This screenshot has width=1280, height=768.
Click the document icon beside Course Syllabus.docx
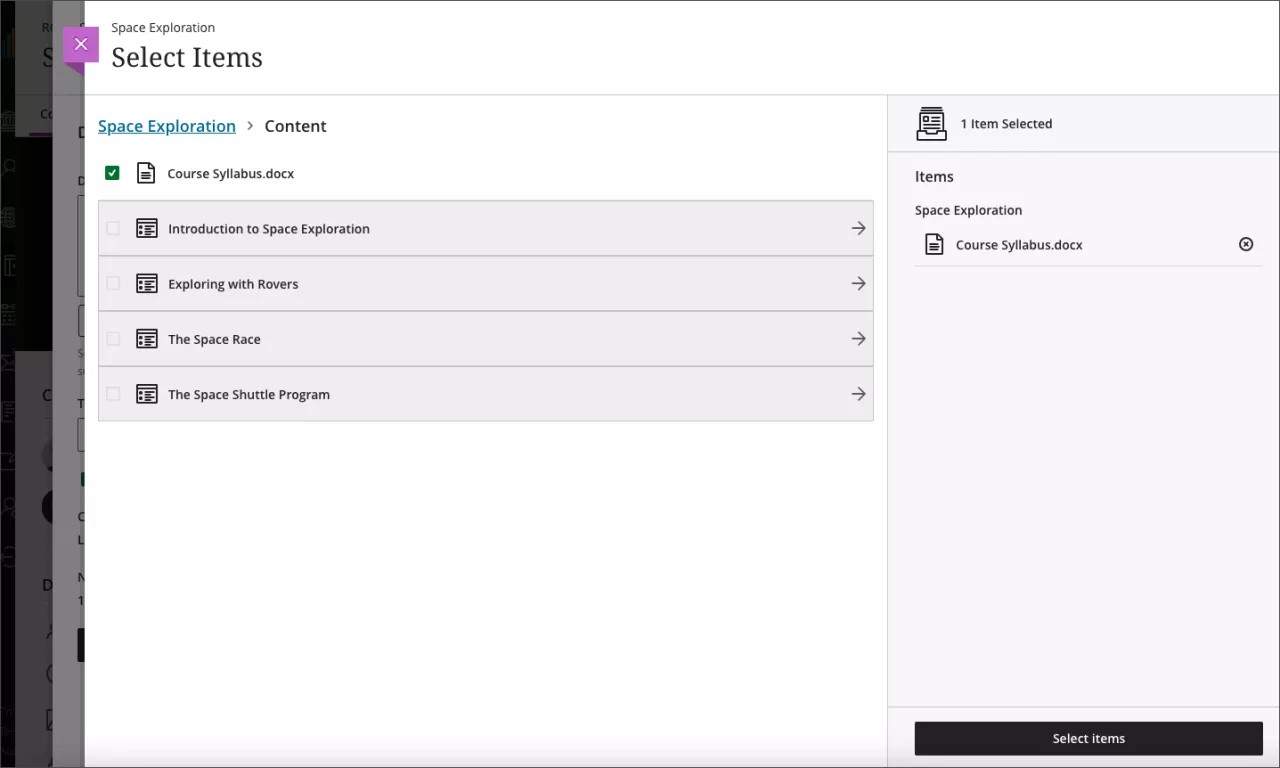pos(146,172)
